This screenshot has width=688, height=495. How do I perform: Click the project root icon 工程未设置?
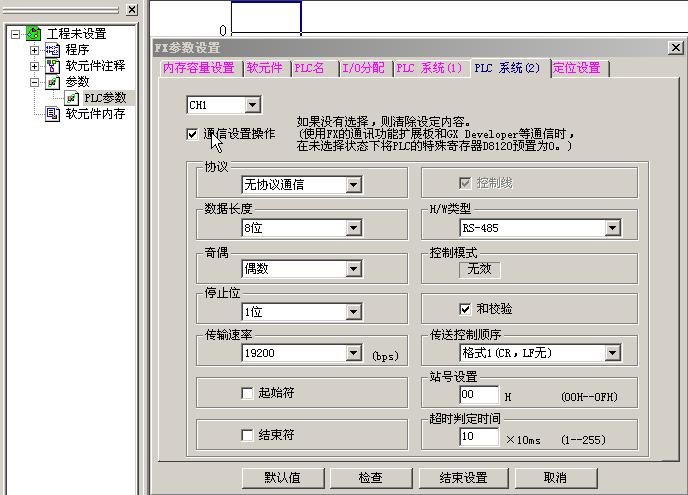(x=33, y=33)
